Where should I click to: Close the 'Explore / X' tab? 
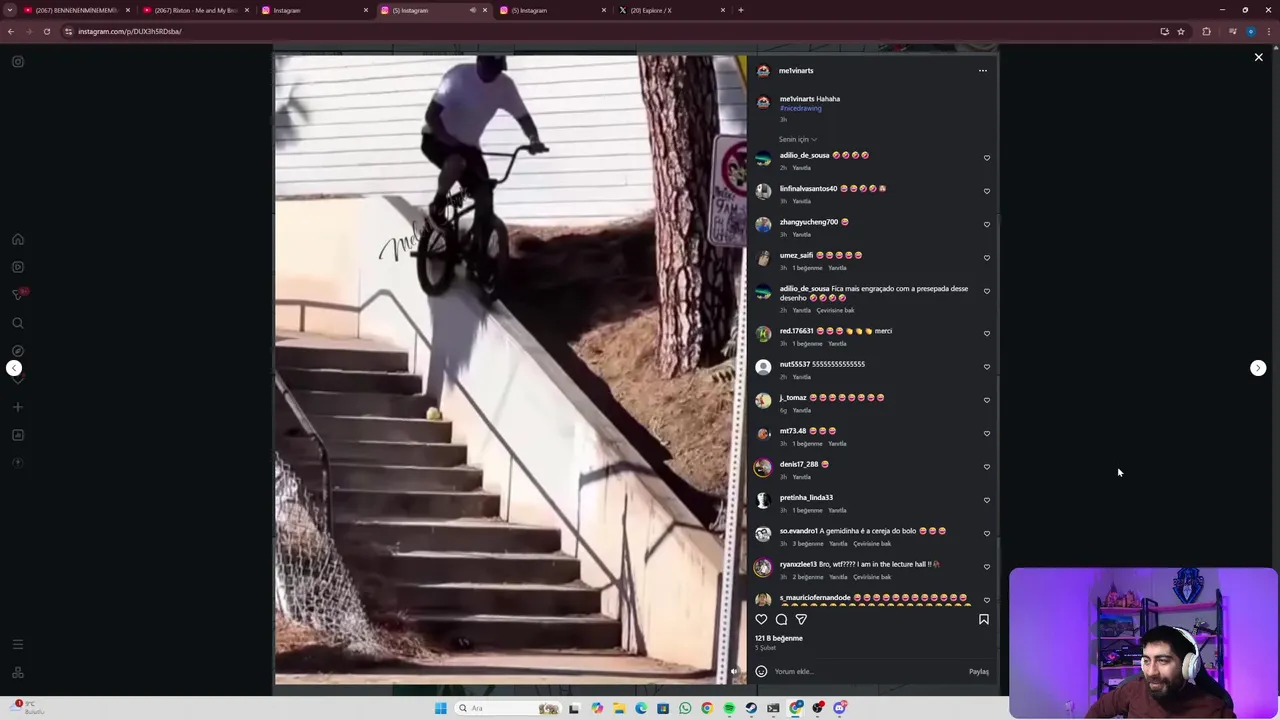[x=723, y=10]
